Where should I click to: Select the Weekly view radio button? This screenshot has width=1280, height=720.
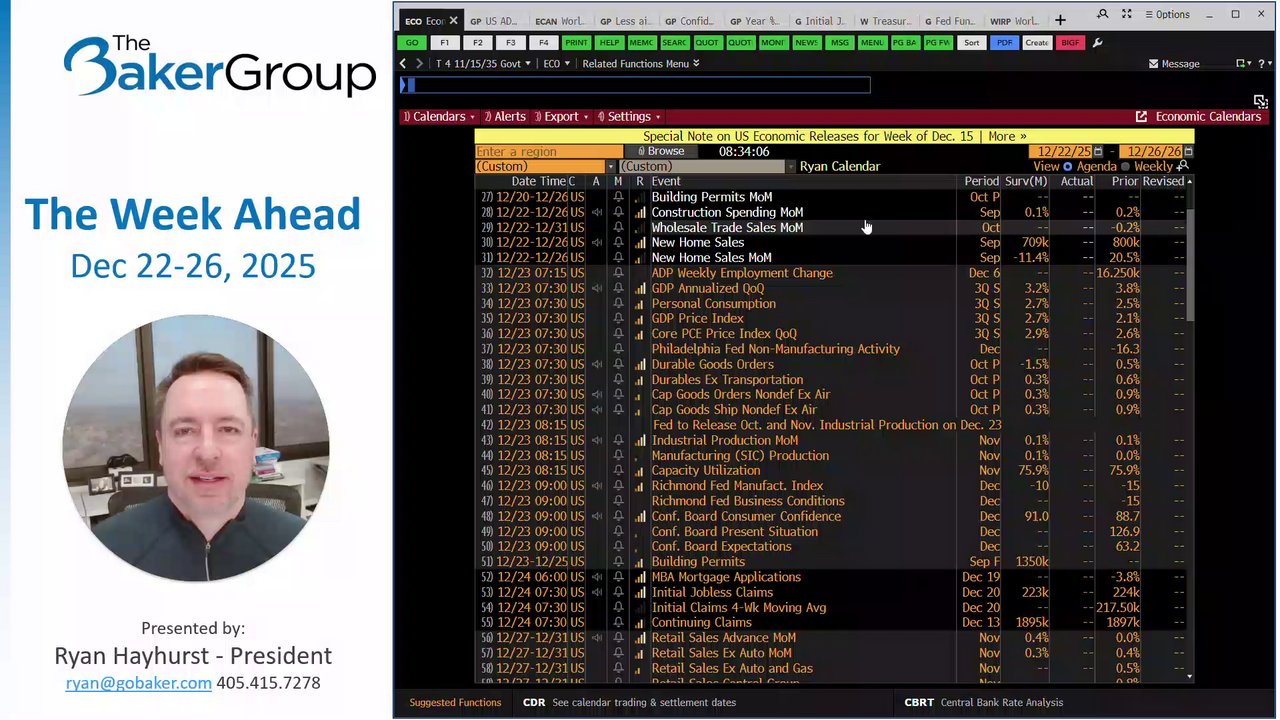tap(1126, 166)
